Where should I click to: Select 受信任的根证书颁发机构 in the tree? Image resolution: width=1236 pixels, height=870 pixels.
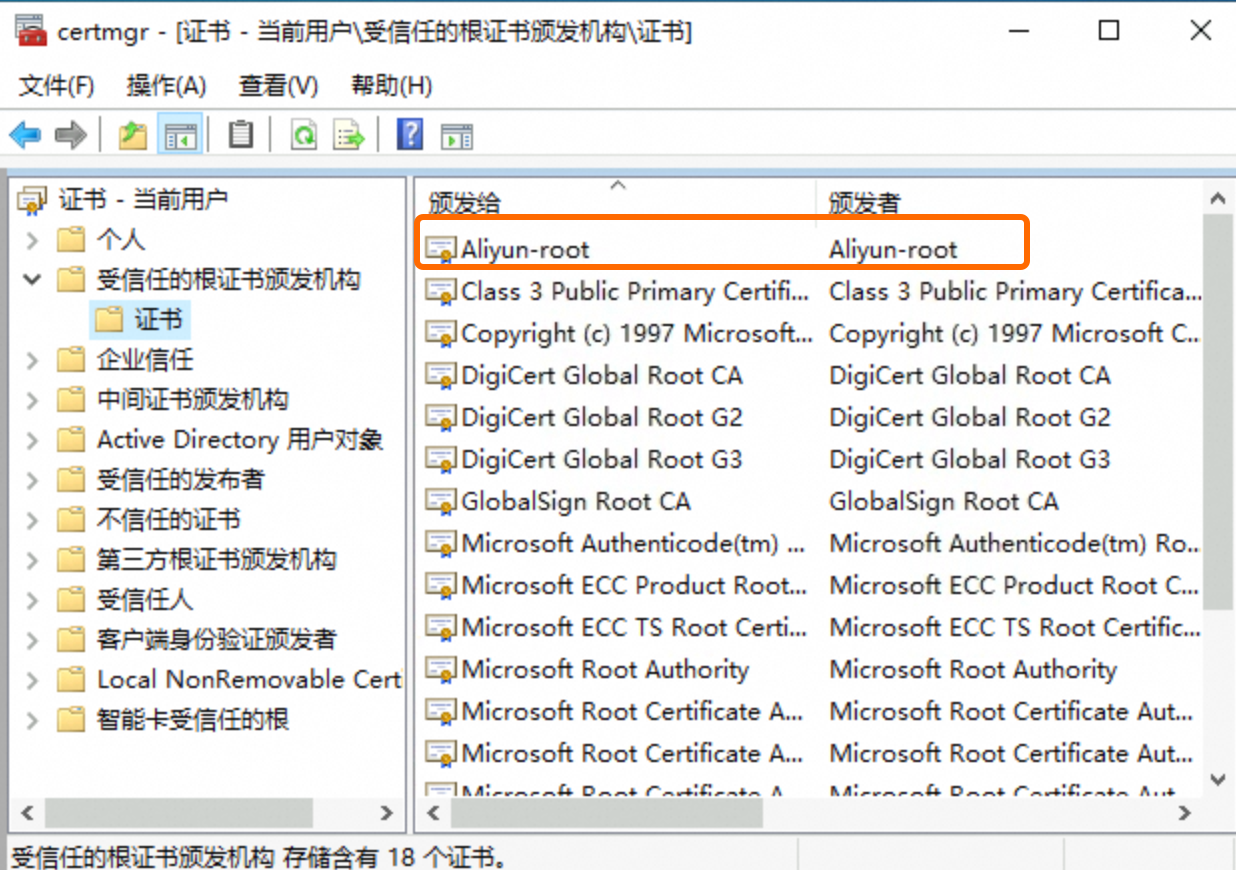click(x=229, y=280)
